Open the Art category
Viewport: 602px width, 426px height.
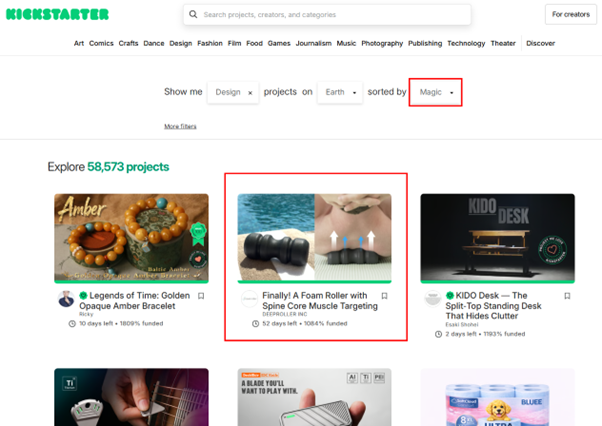click(79, 43)
